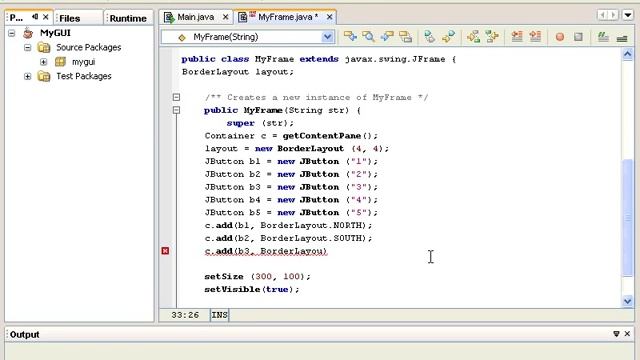
Task: Click the 'c.add(b2, BorderLayout.SOUTH);' line
Action: point(289,238)
